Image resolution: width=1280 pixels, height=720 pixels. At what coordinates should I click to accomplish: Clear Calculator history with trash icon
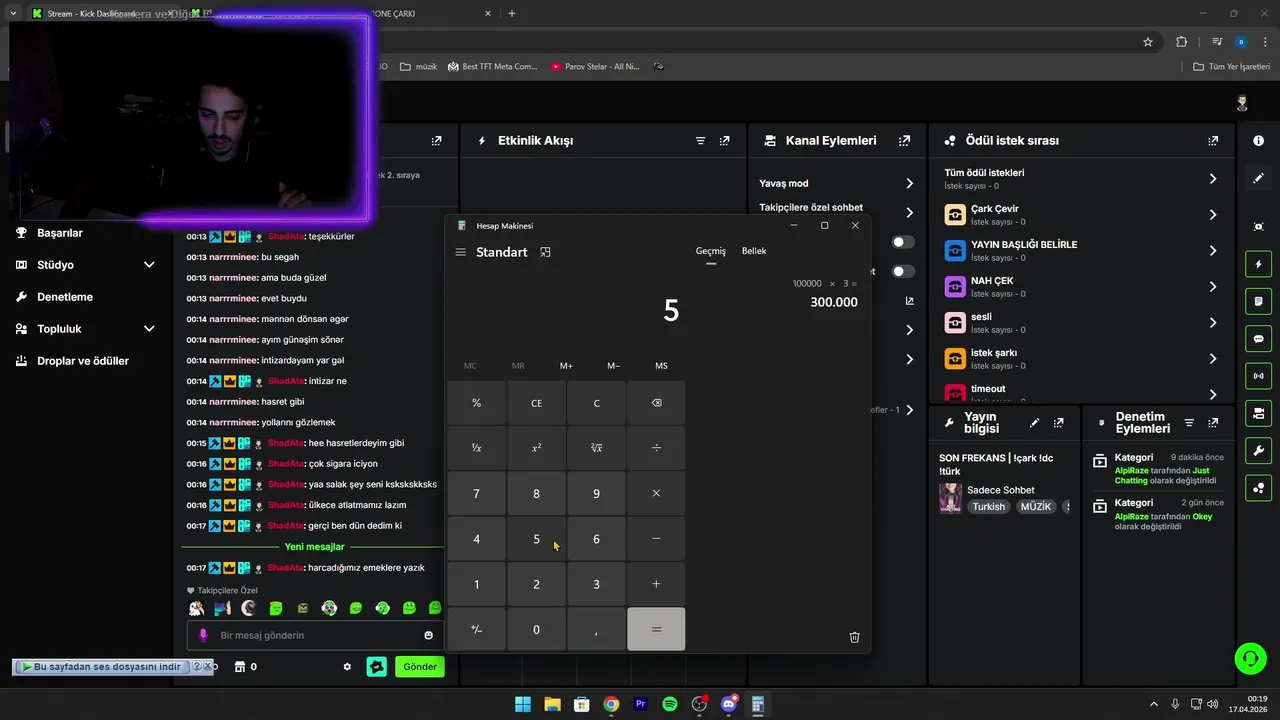pos(854,637)
